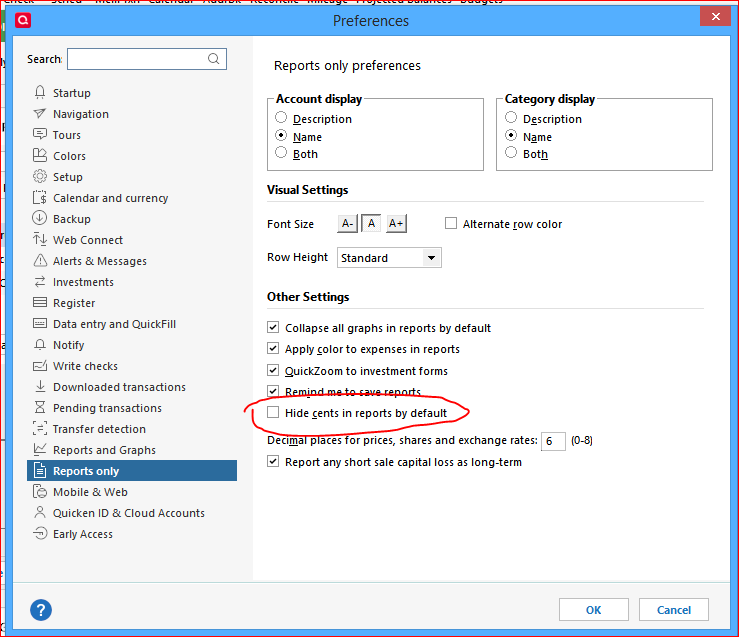The height and width of the screenshot is (637, 739).
Task: Open Colors preferences
Action: (69, 156)
